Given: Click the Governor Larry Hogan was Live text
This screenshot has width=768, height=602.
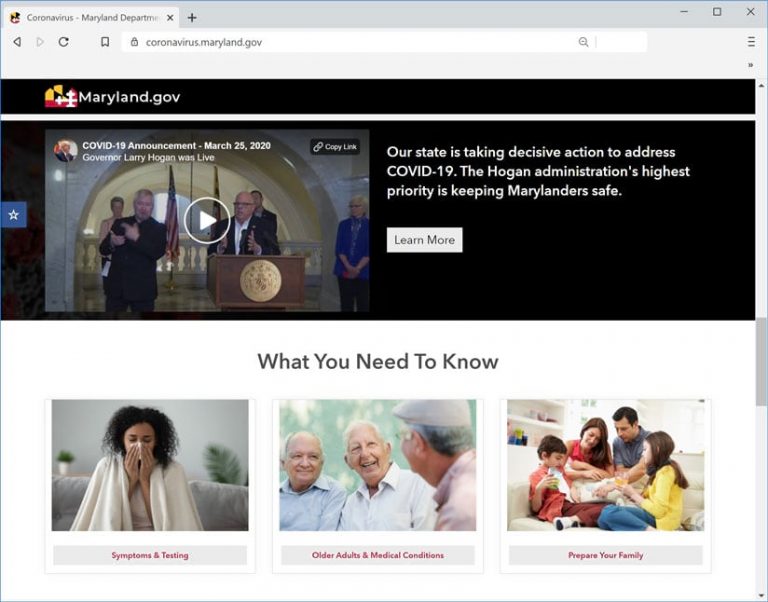Looking at the screenshot, I should pyautogui.click(x=148, y=158).
